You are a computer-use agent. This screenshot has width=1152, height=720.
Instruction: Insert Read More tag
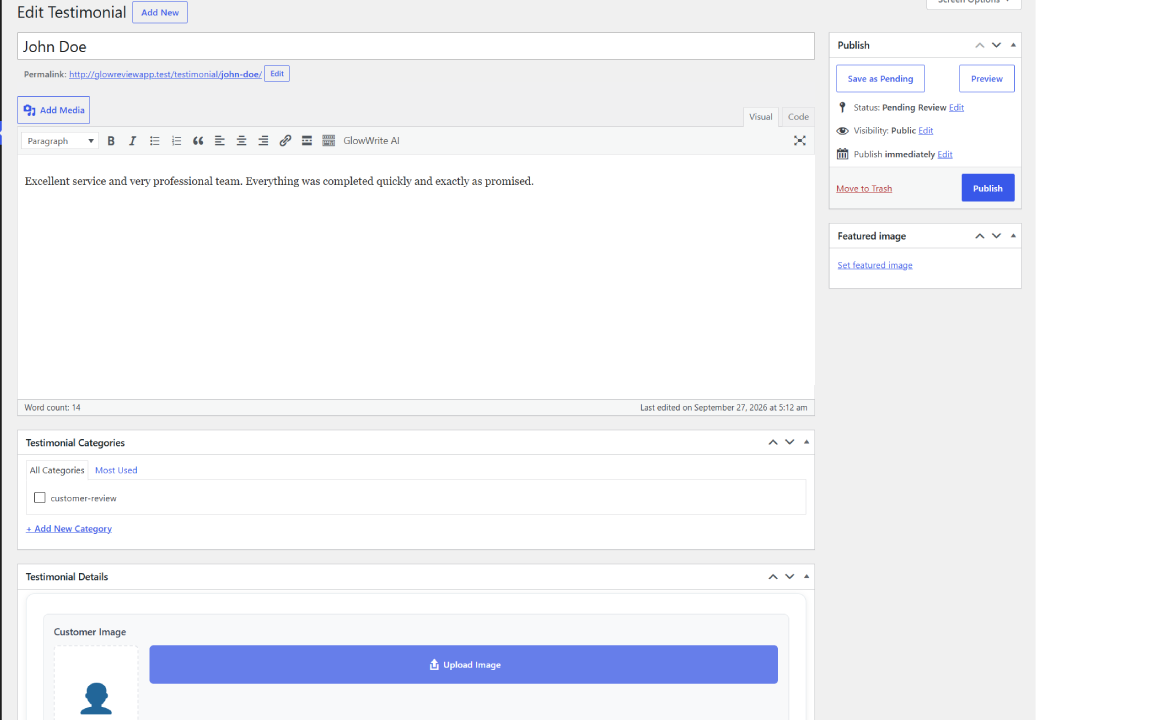307,141
